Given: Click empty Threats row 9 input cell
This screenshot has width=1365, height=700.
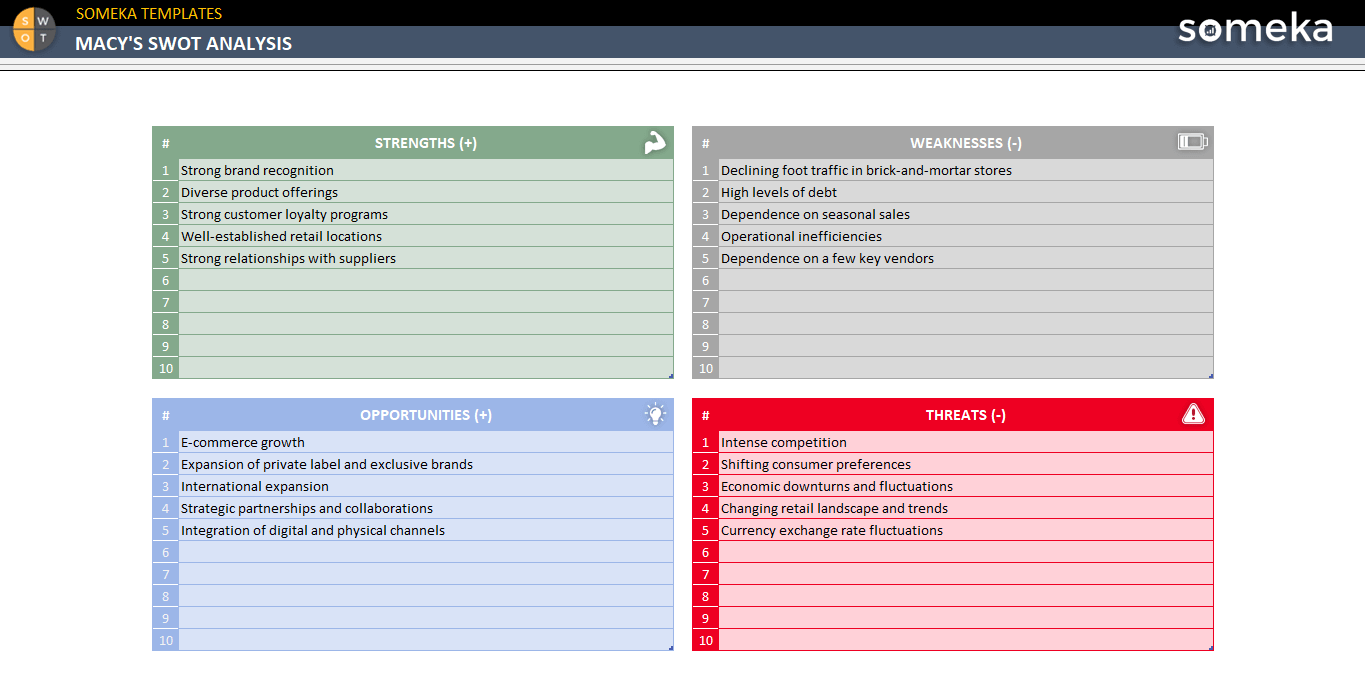Looking at the screenshot, I should point(966,618).
